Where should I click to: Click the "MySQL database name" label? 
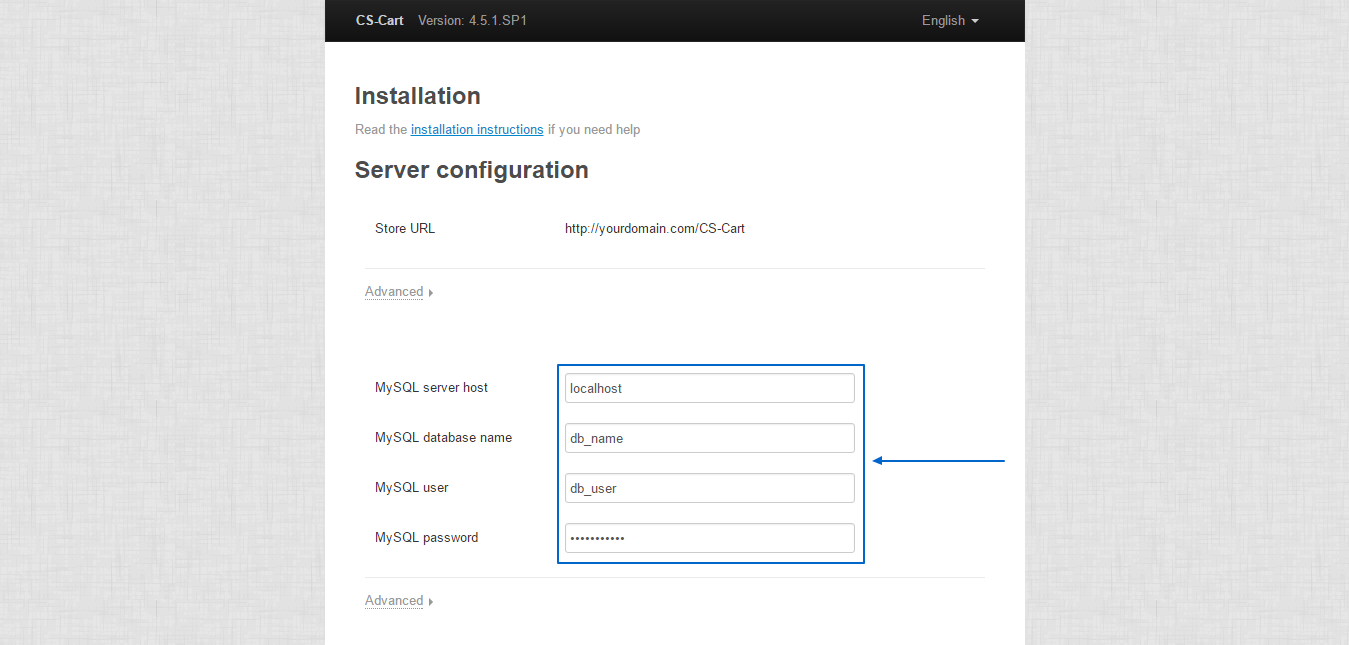click(x=443, y=438)
